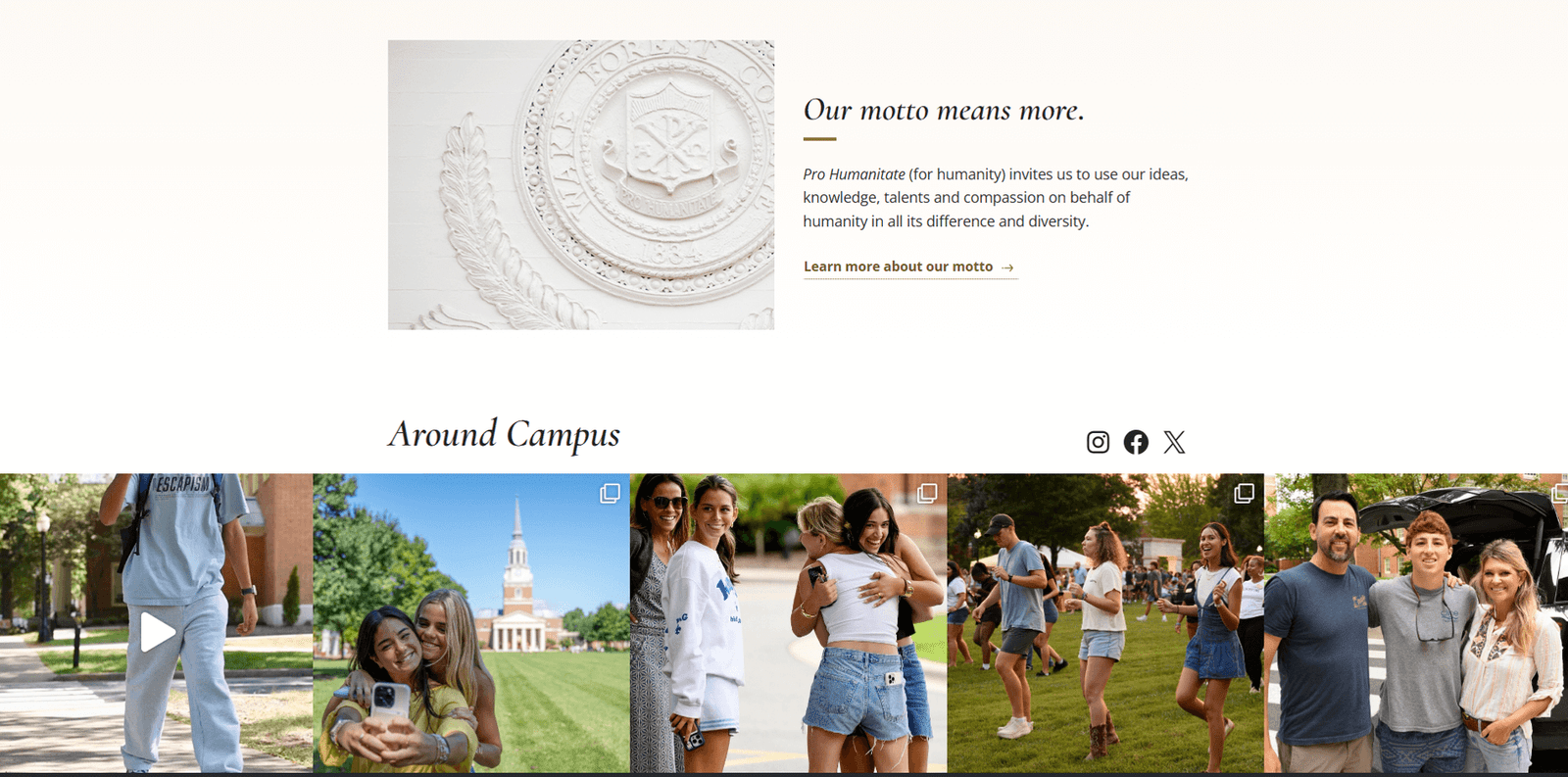Screen dimensions: 1568x777
Task: Click the motto description paragraph
Action: [996, 198]
